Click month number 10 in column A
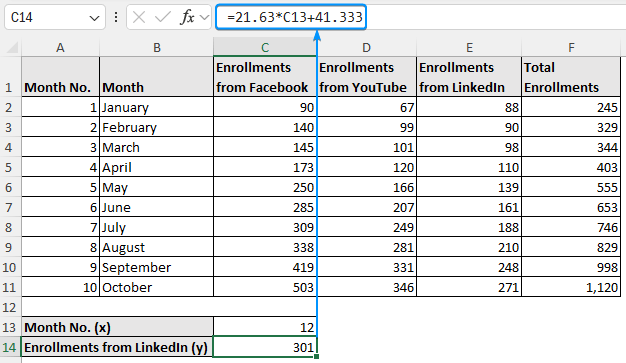This screenshot has height=363, width=626. tap(60, 287)
